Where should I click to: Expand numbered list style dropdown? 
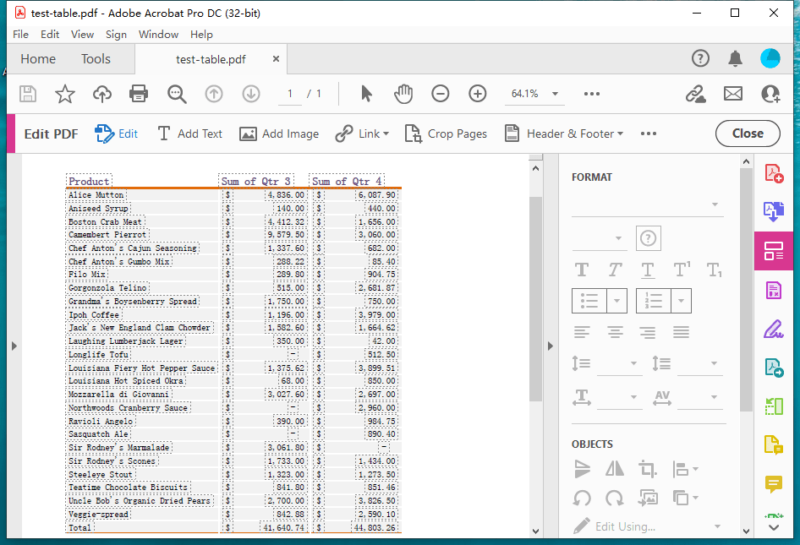click(x=681, y=301)
